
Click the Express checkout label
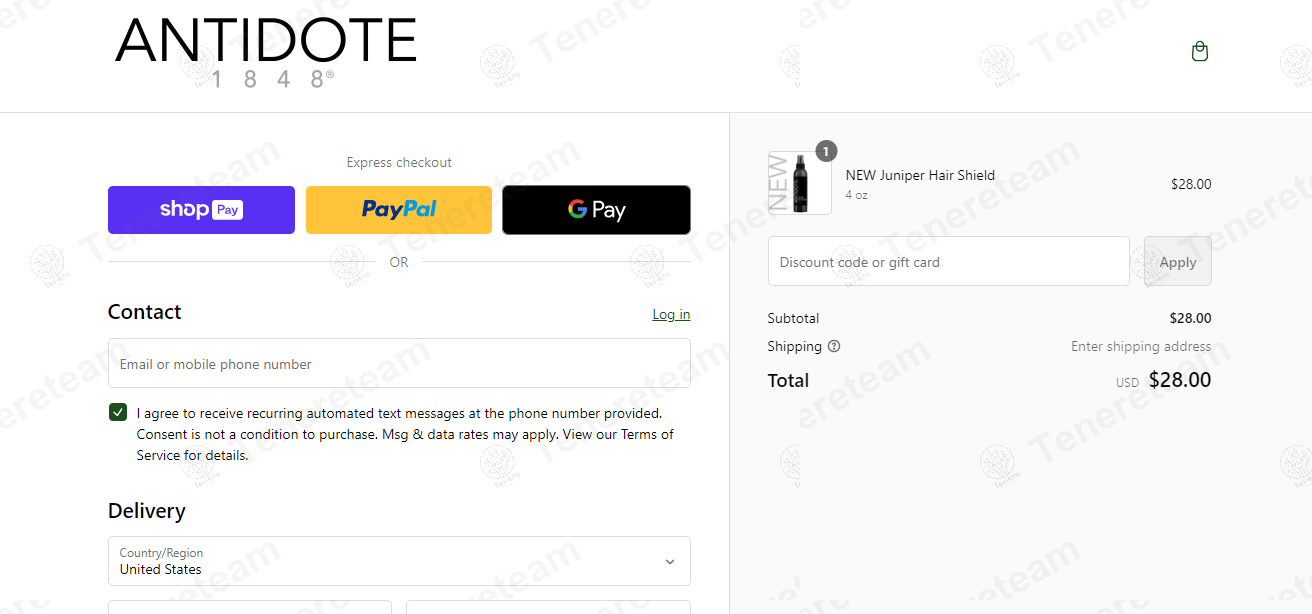[399, 162]
